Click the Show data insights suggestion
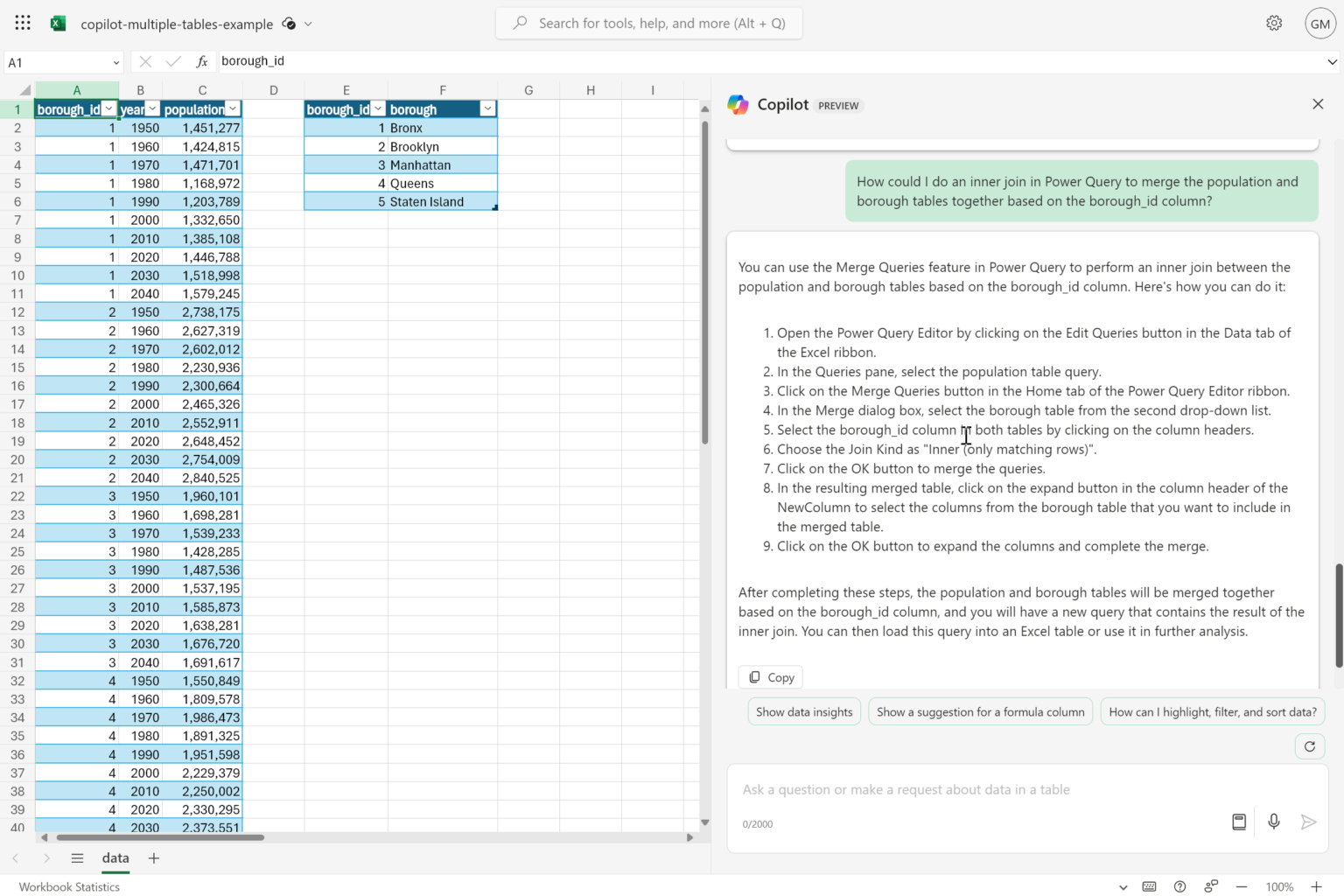 [x=804, y=712]
